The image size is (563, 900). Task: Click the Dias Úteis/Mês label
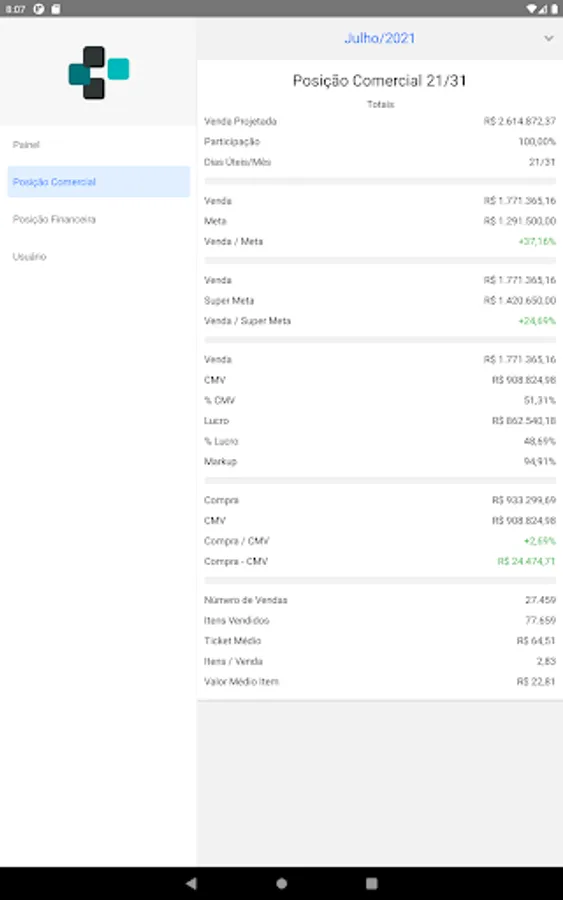[237, 162]
